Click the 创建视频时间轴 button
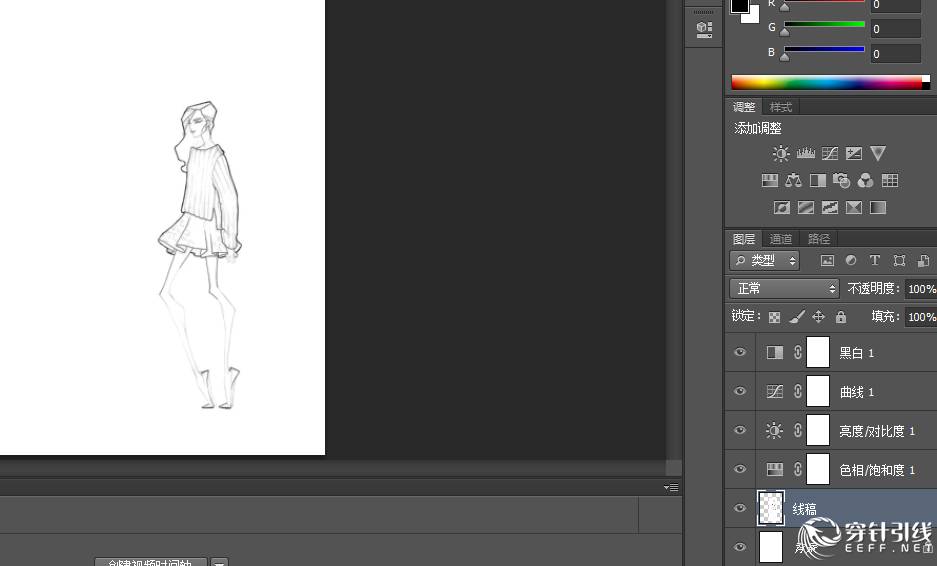Image resolution: width=937 pixels, height=566 pixels. pos(151,562)
